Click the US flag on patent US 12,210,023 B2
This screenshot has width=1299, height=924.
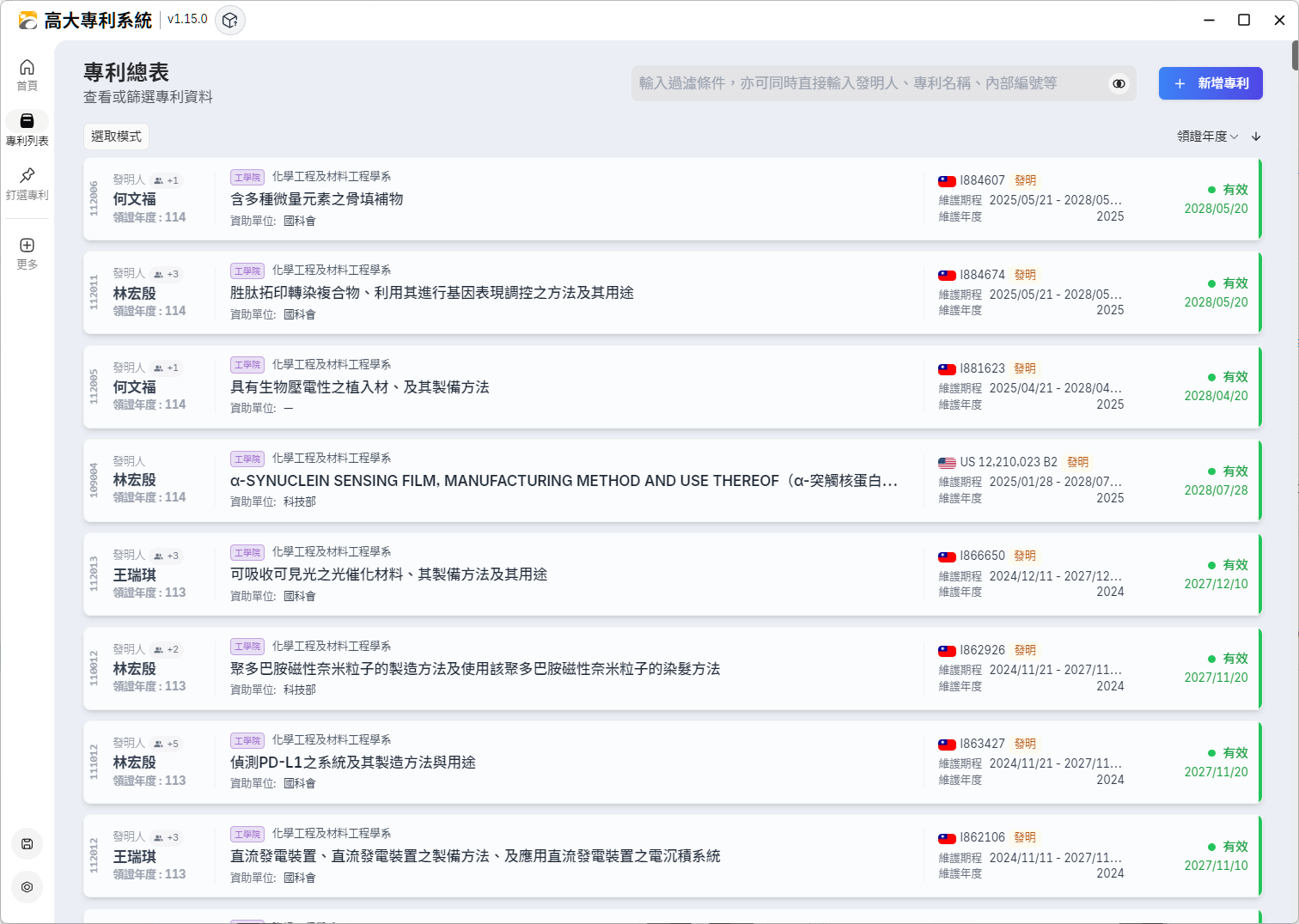coord(947,463)
